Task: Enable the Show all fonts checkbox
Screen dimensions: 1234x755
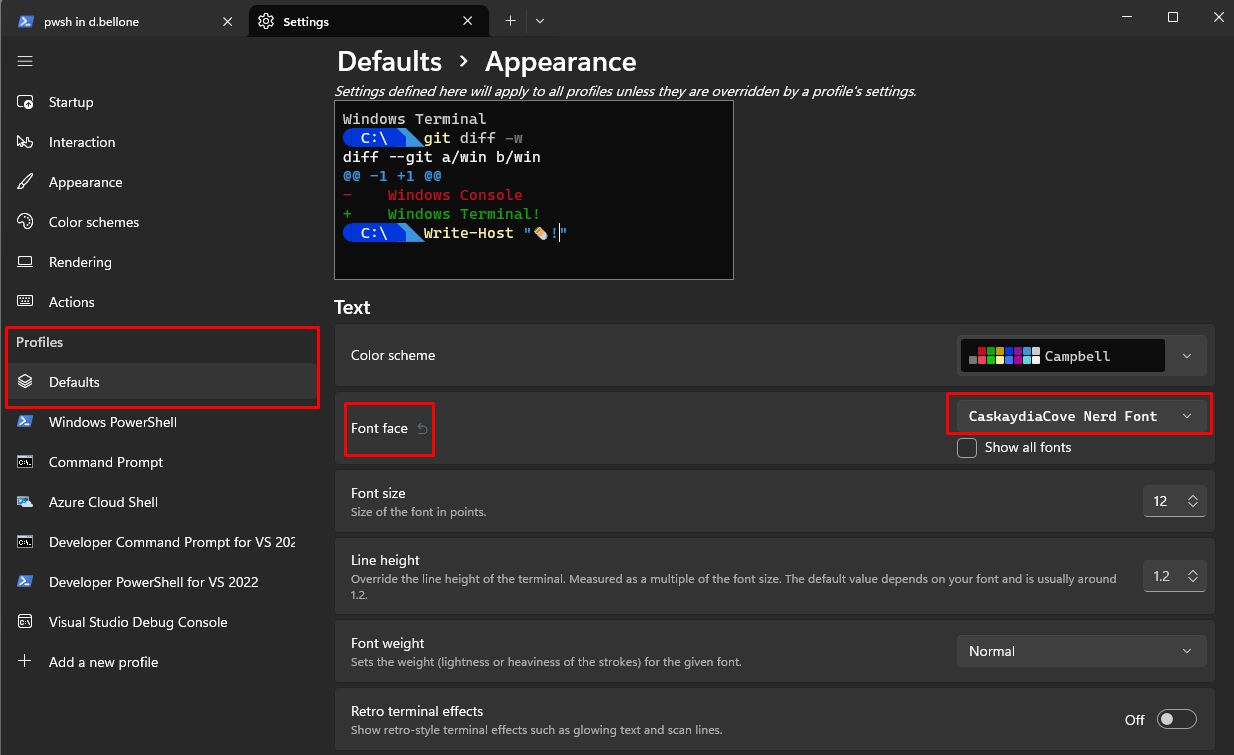Action: pos(967,448)
